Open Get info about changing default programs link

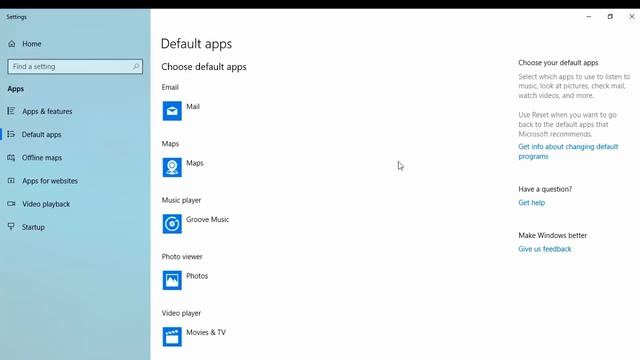pos(568,151)
